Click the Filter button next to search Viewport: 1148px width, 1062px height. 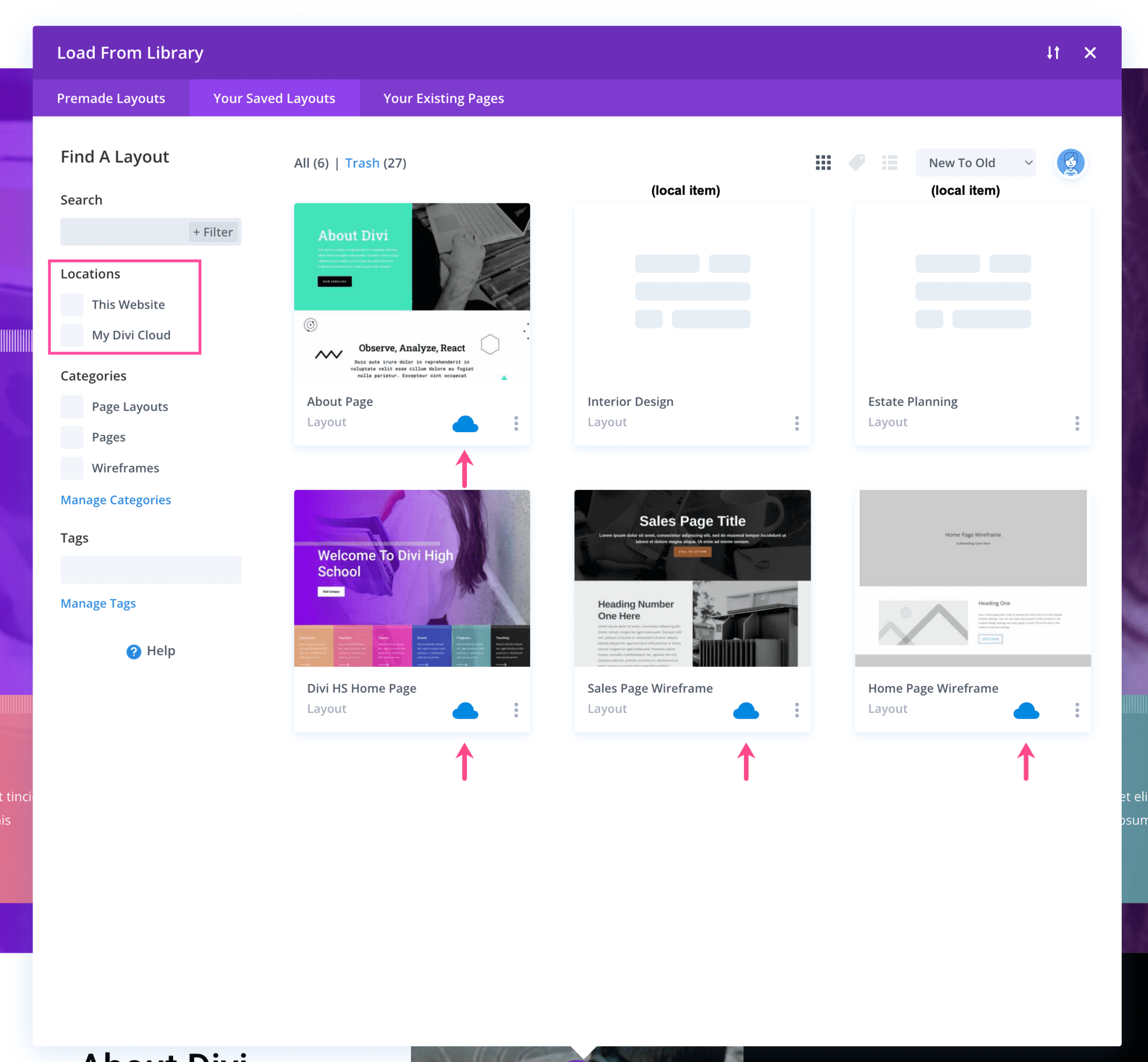pos(213,231)
